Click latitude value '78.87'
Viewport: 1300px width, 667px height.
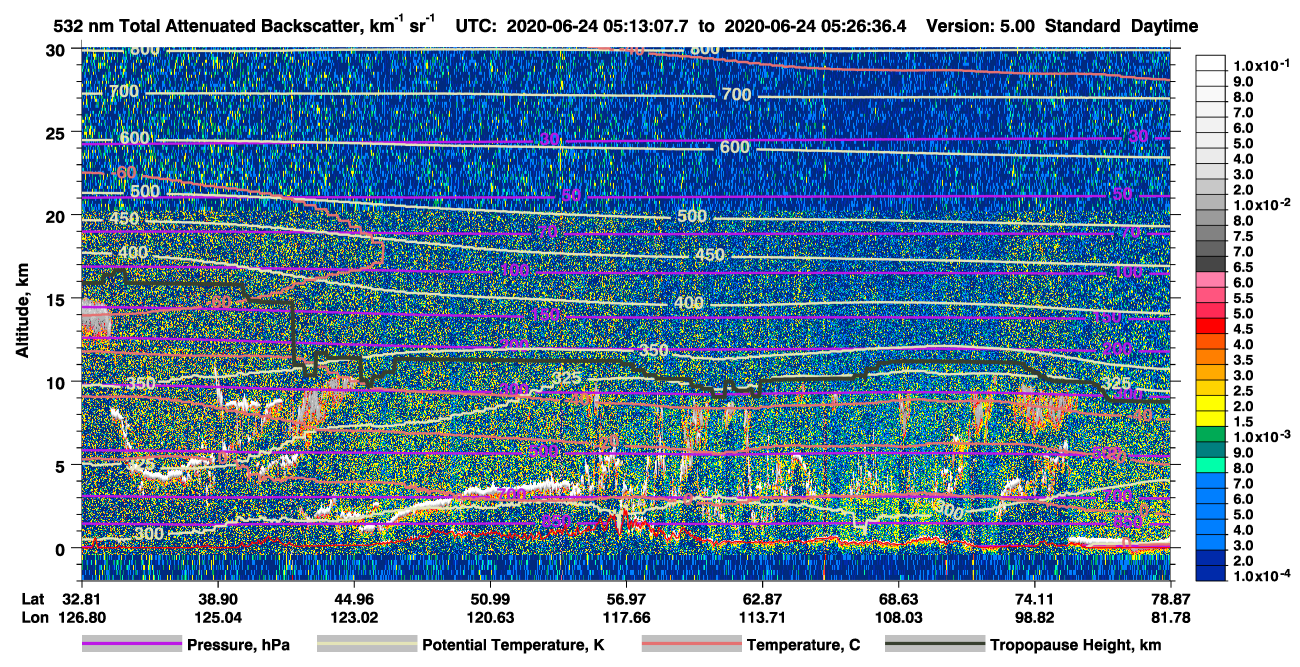pos(1171,599)
